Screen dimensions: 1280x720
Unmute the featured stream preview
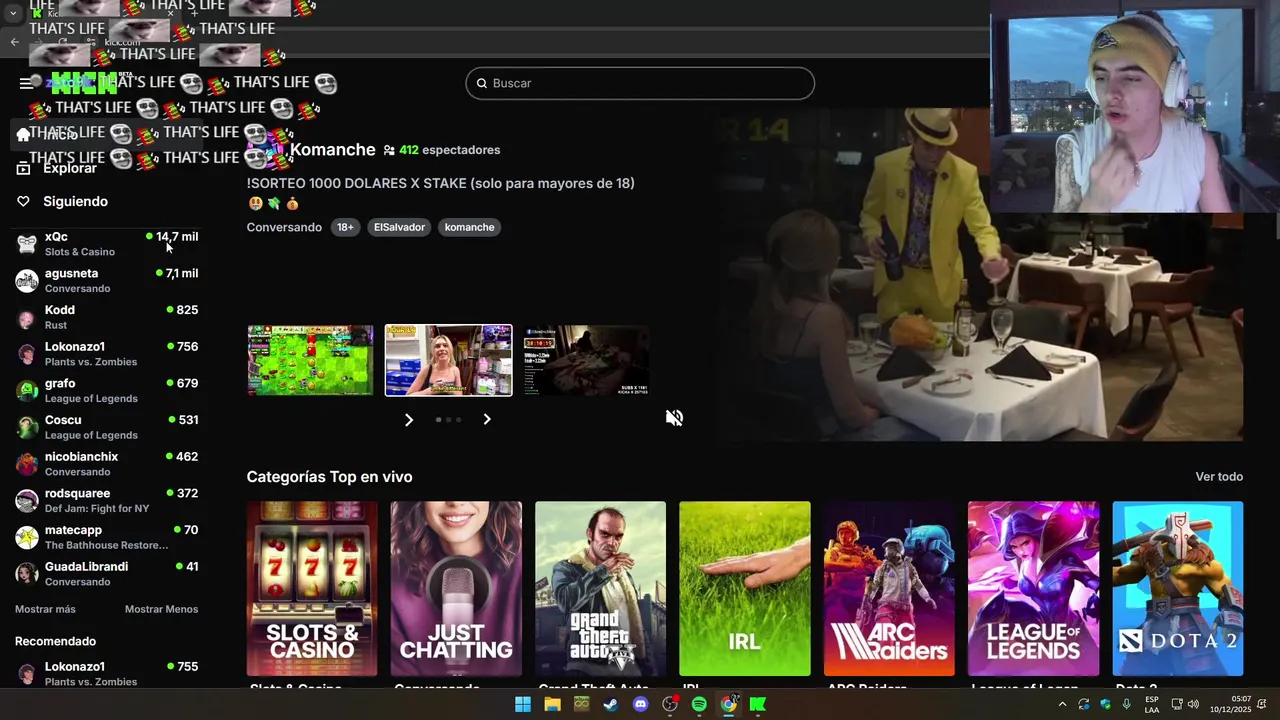tap(674, 418)
